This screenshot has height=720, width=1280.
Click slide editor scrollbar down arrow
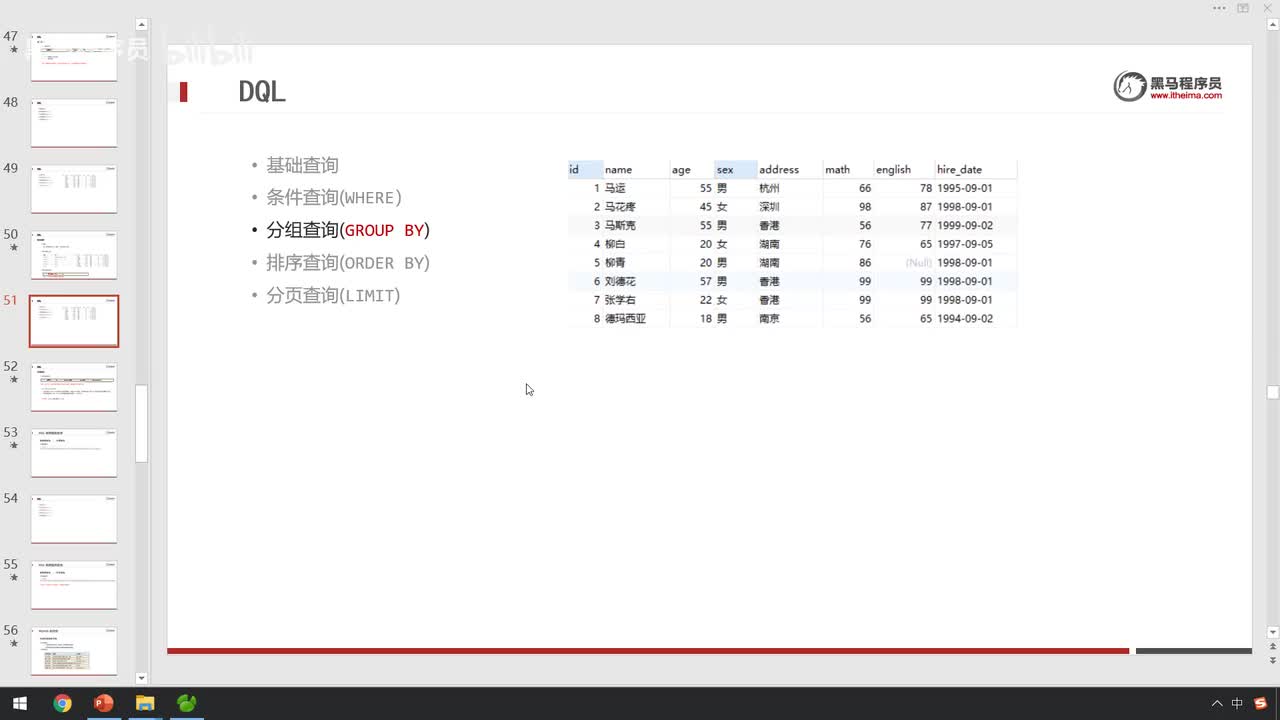point(1272,632)
